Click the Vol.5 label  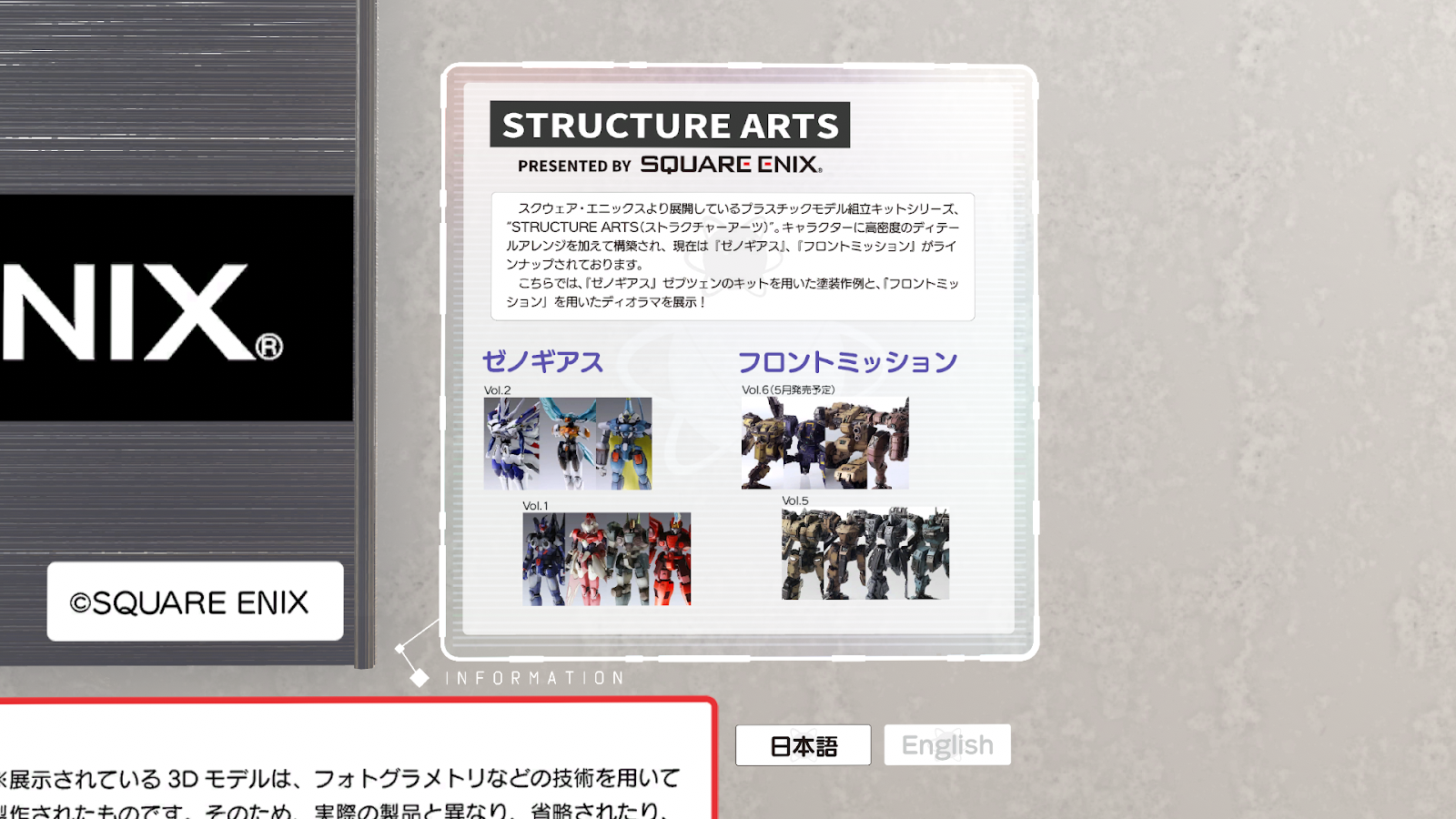pyautogui.click(x=795, y=500)
